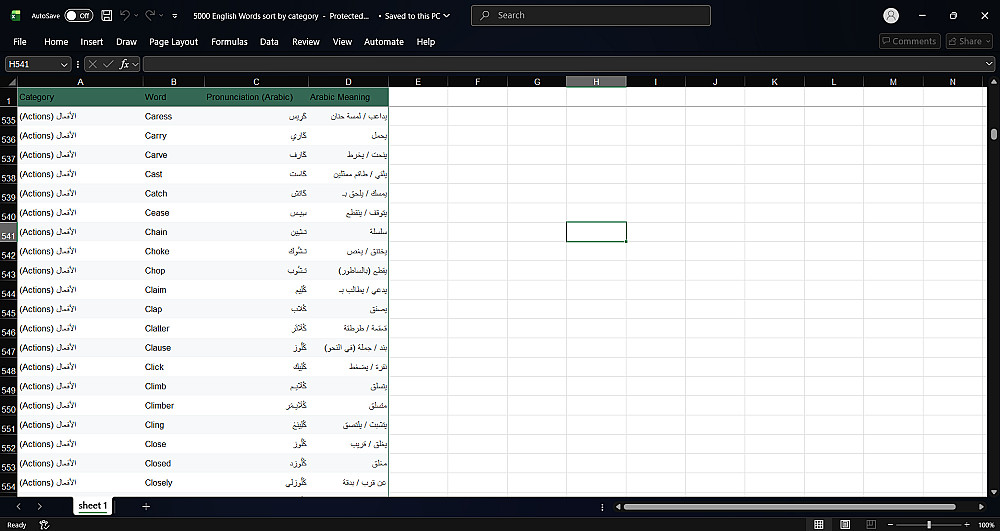Expand the formula bar chevron
The width and height of the screenshot is (1000, 531).
tap(989, 64)
